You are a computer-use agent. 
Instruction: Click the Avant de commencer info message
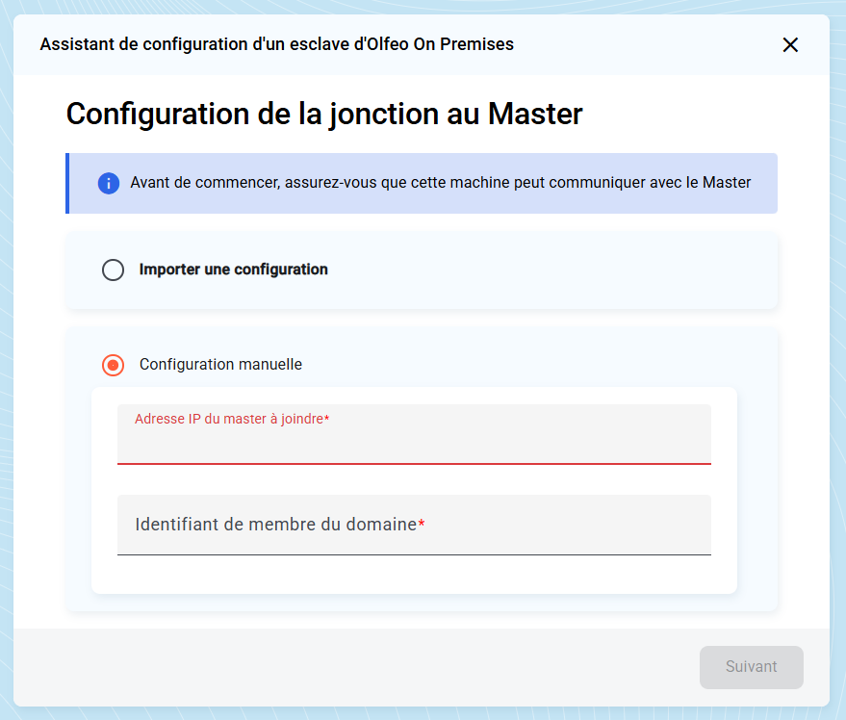(x=440, y=183)
